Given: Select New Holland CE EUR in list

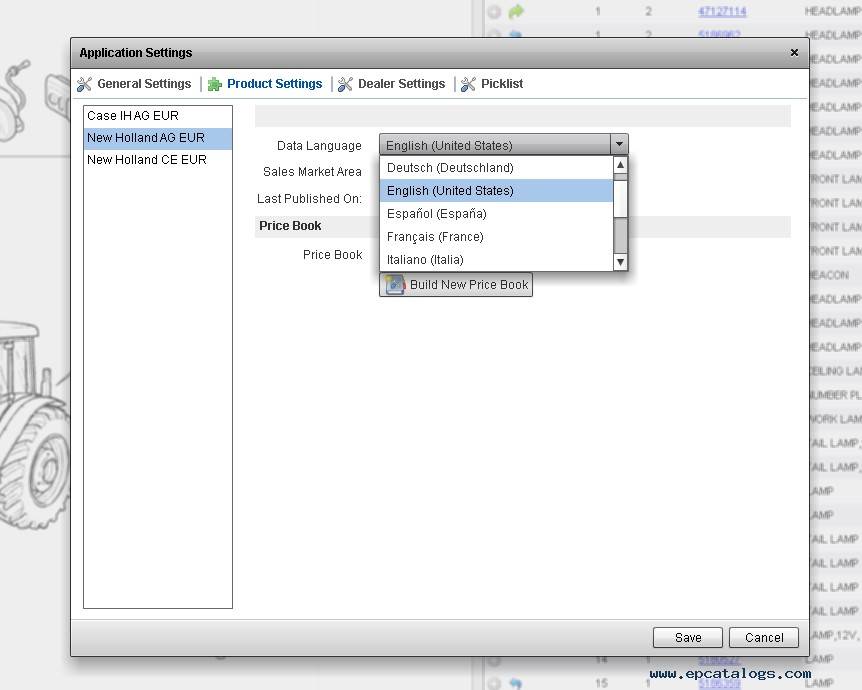Looking at the screenshot, I should coord(147,160).
